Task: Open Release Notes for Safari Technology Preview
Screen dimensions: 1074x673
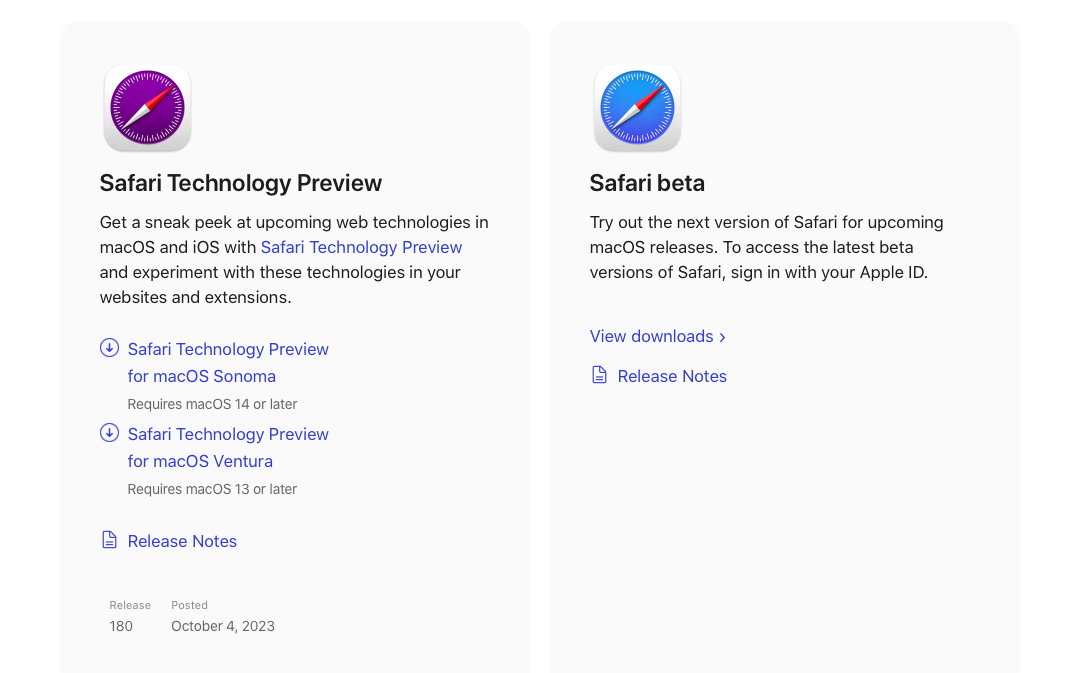Action: (x=182, y=541)
